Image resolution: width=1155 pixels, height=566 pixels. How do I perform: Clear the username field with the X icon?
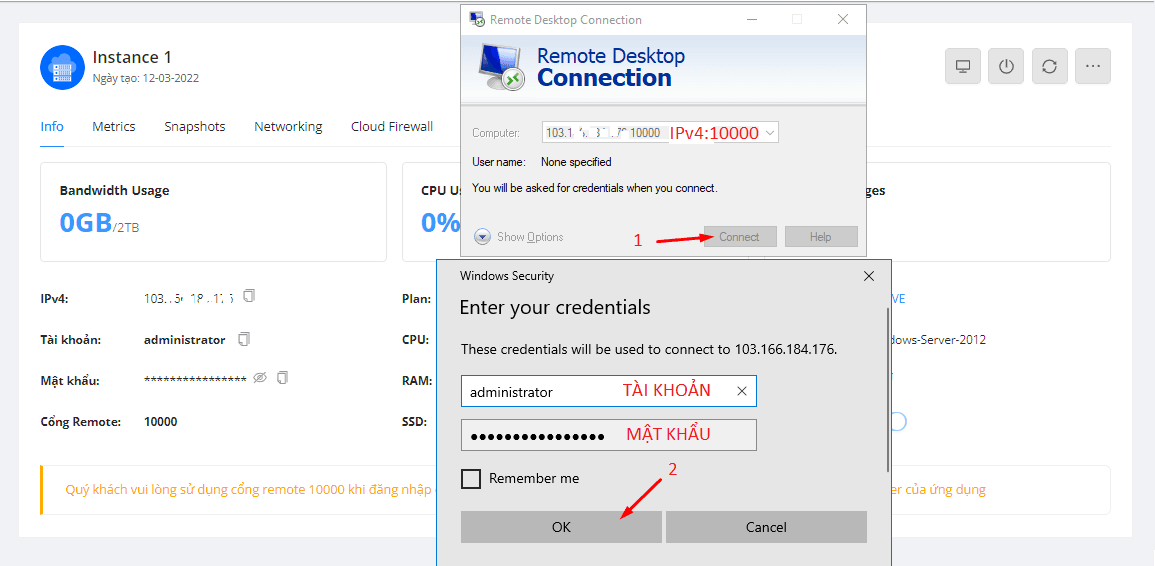click(x=741, y=392)
